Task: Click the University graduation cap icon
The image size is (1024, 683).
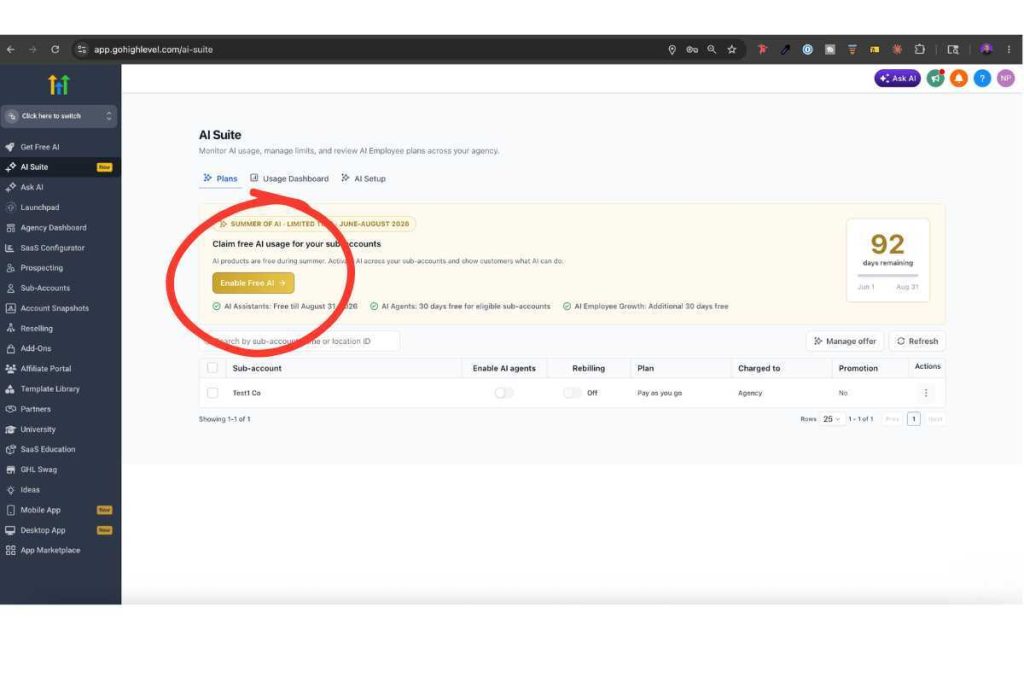Action: tap(10, 430)
